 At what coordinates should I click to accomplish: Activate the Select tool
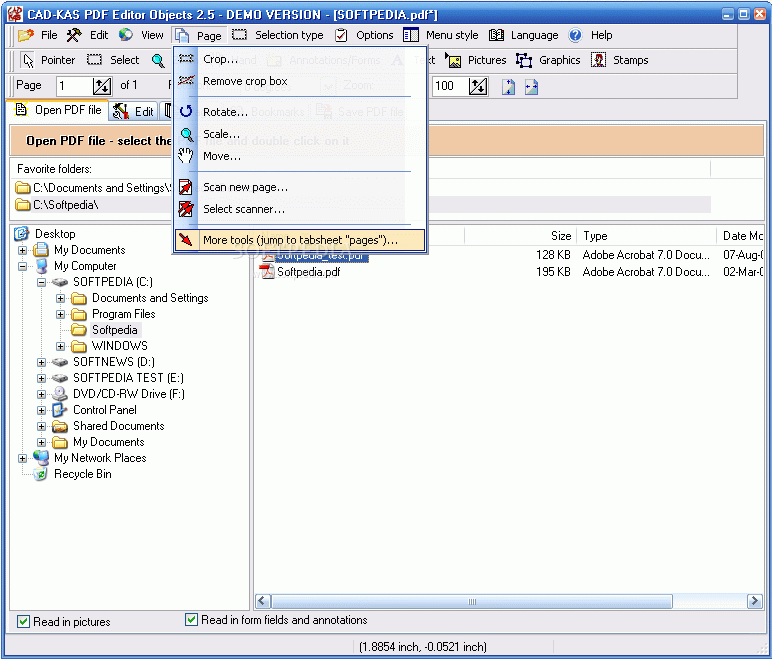click(113, 60)
